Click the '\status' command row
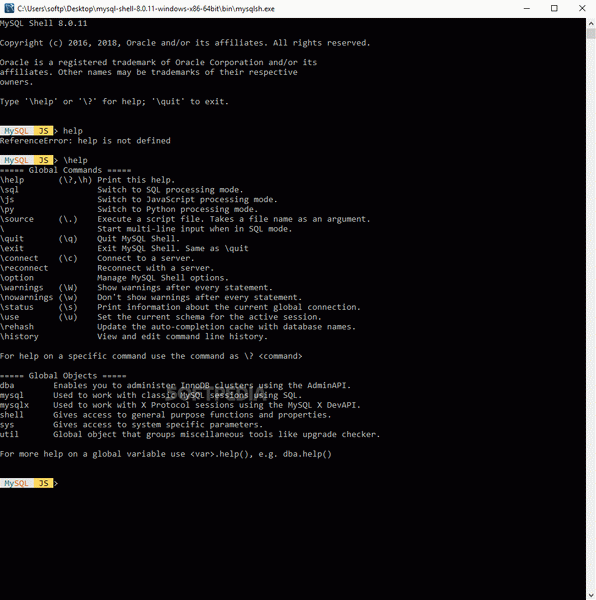Screen dimensions: 596x600 [x=180, y=307]
